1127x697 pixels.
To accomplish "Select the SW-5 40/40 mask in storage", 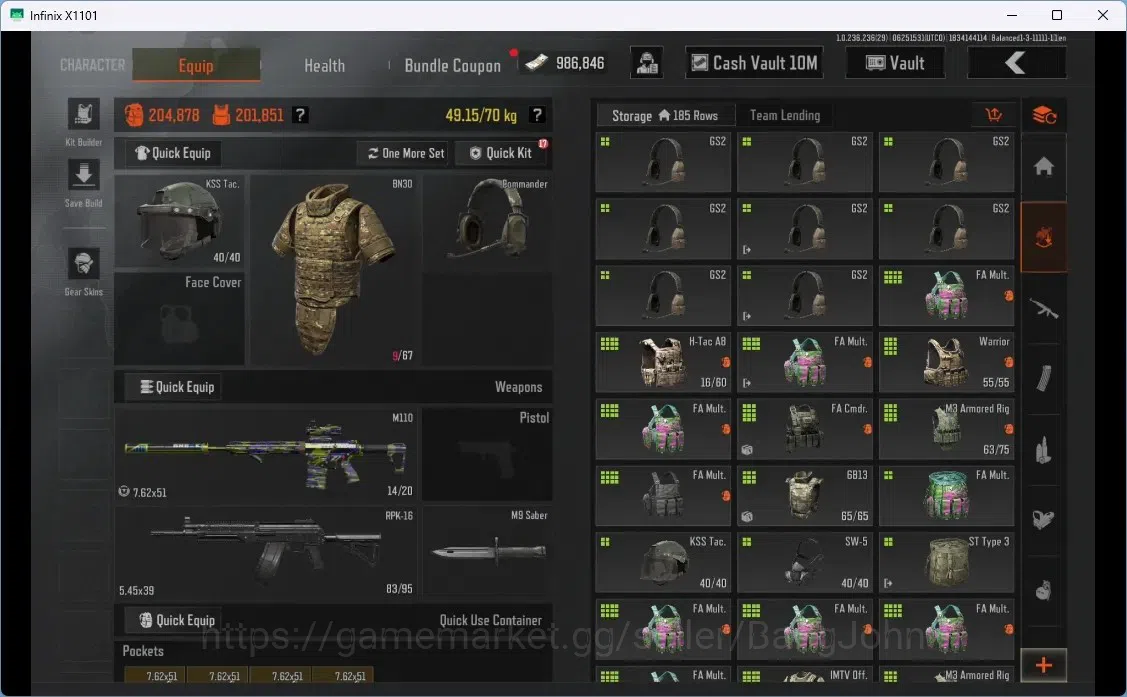I will coord(804,563).
